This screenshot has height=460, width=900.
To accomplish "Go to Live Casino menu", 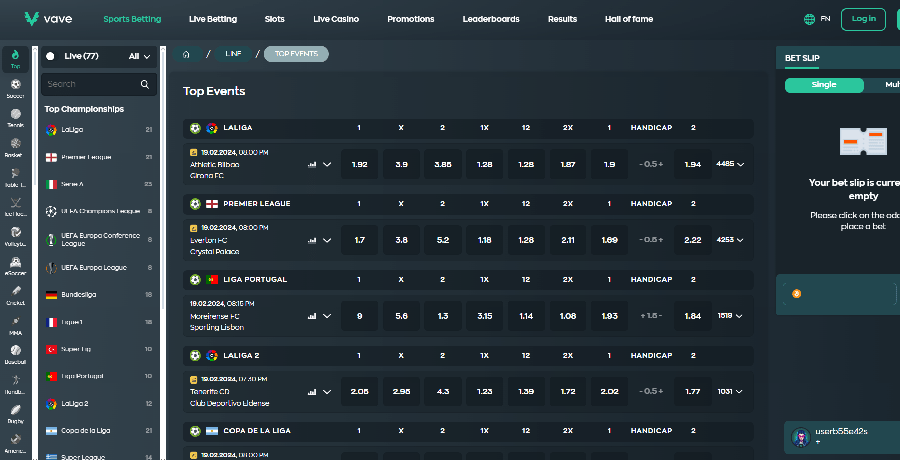I will tap(336, 19).
